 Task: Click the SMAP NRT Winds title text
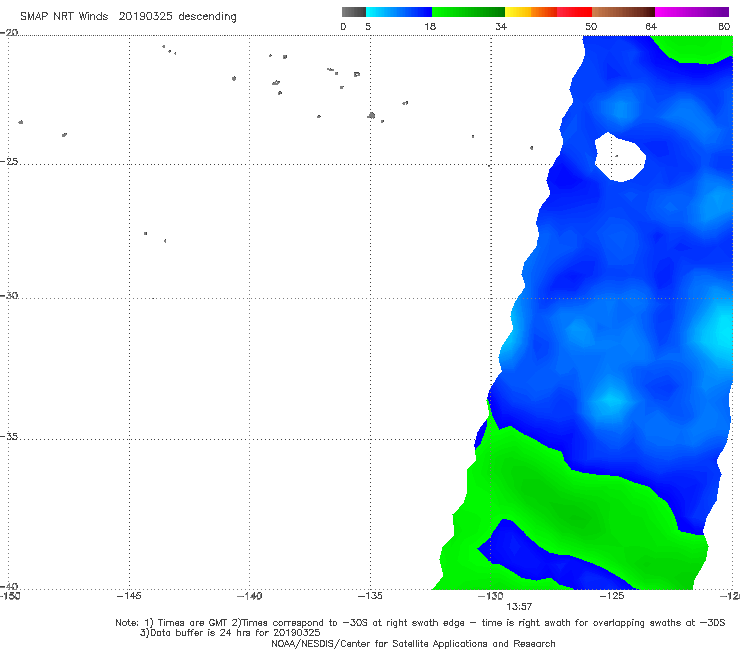(x=128, y=16)
